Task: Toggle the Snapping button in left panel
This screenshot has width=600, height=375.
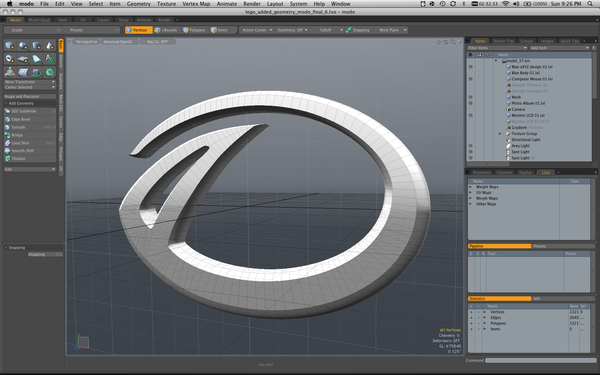Action: pyautogui.click(x=45, y=254)
